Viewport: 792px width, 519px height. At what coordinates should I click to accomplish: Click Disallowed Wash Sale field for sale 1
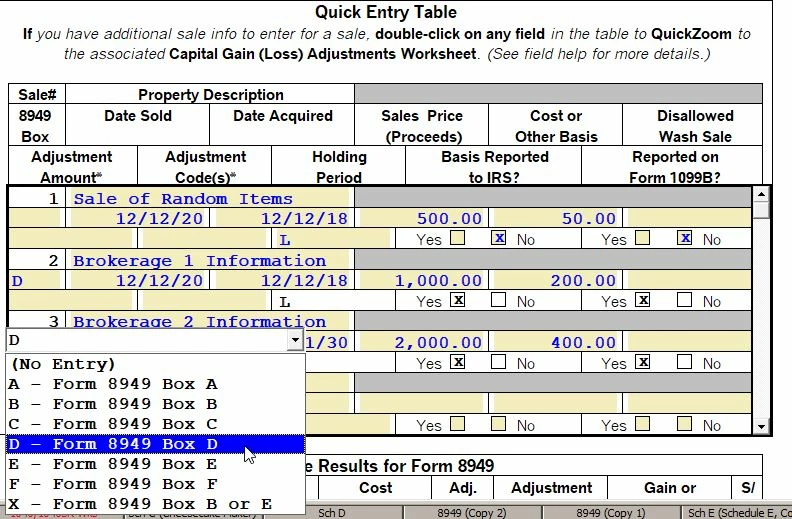point(689,218)
